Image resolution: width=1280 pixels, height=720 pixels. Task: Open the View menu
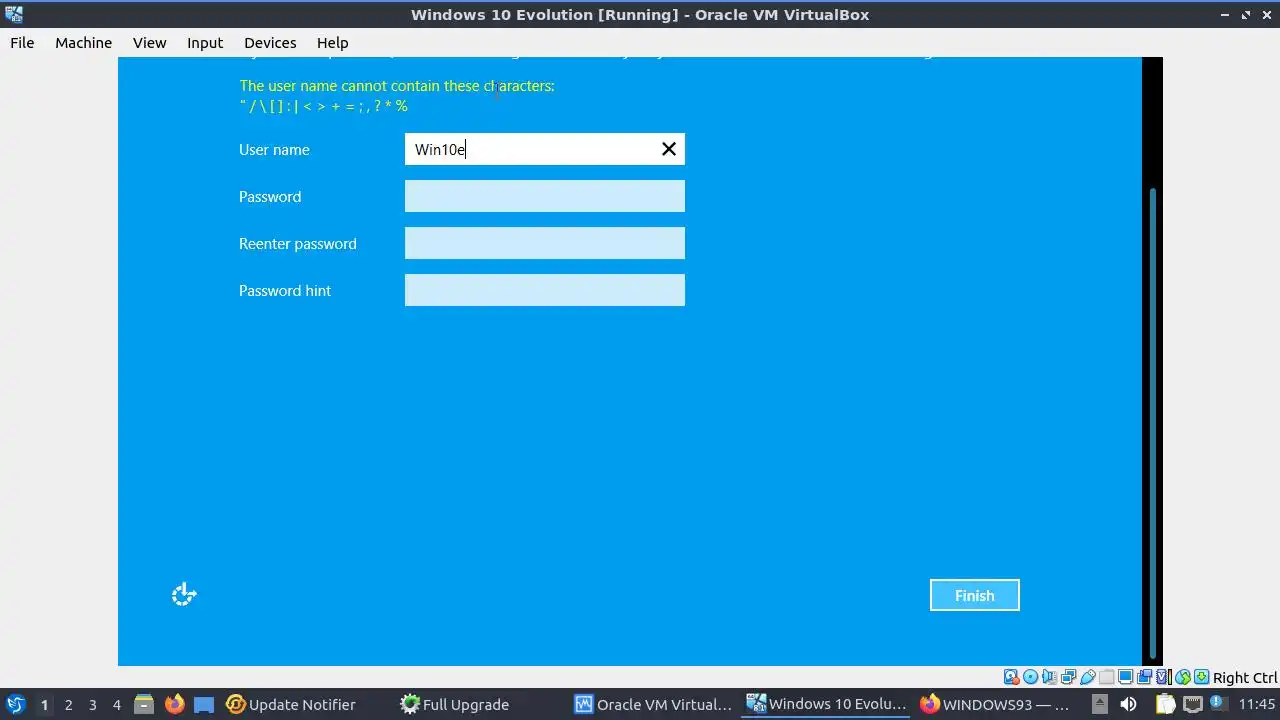point(149,42)
